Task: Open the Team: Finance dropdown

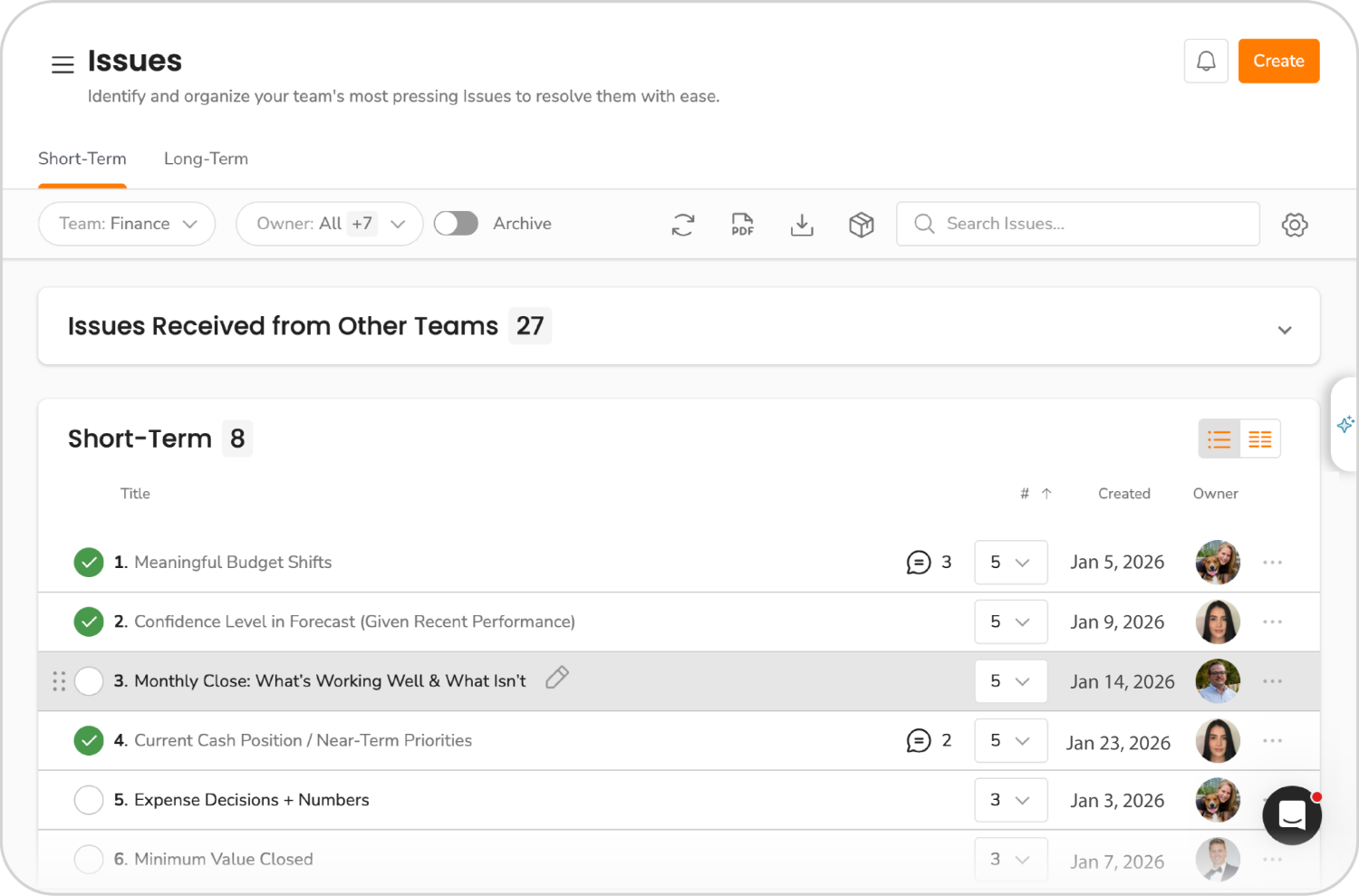Action: click(127, 224)
